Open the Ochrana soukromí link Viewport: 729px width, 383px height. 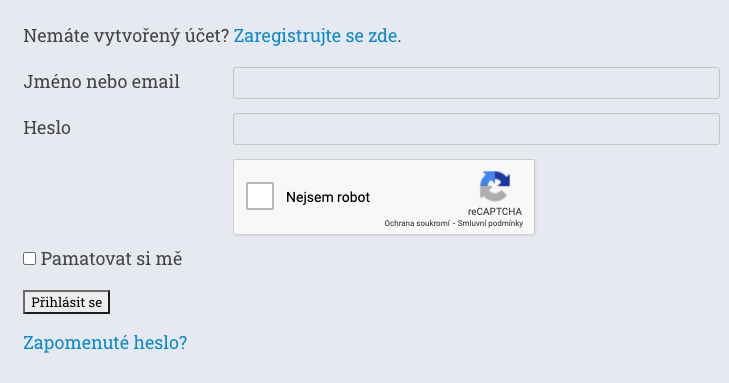(417, 224)
